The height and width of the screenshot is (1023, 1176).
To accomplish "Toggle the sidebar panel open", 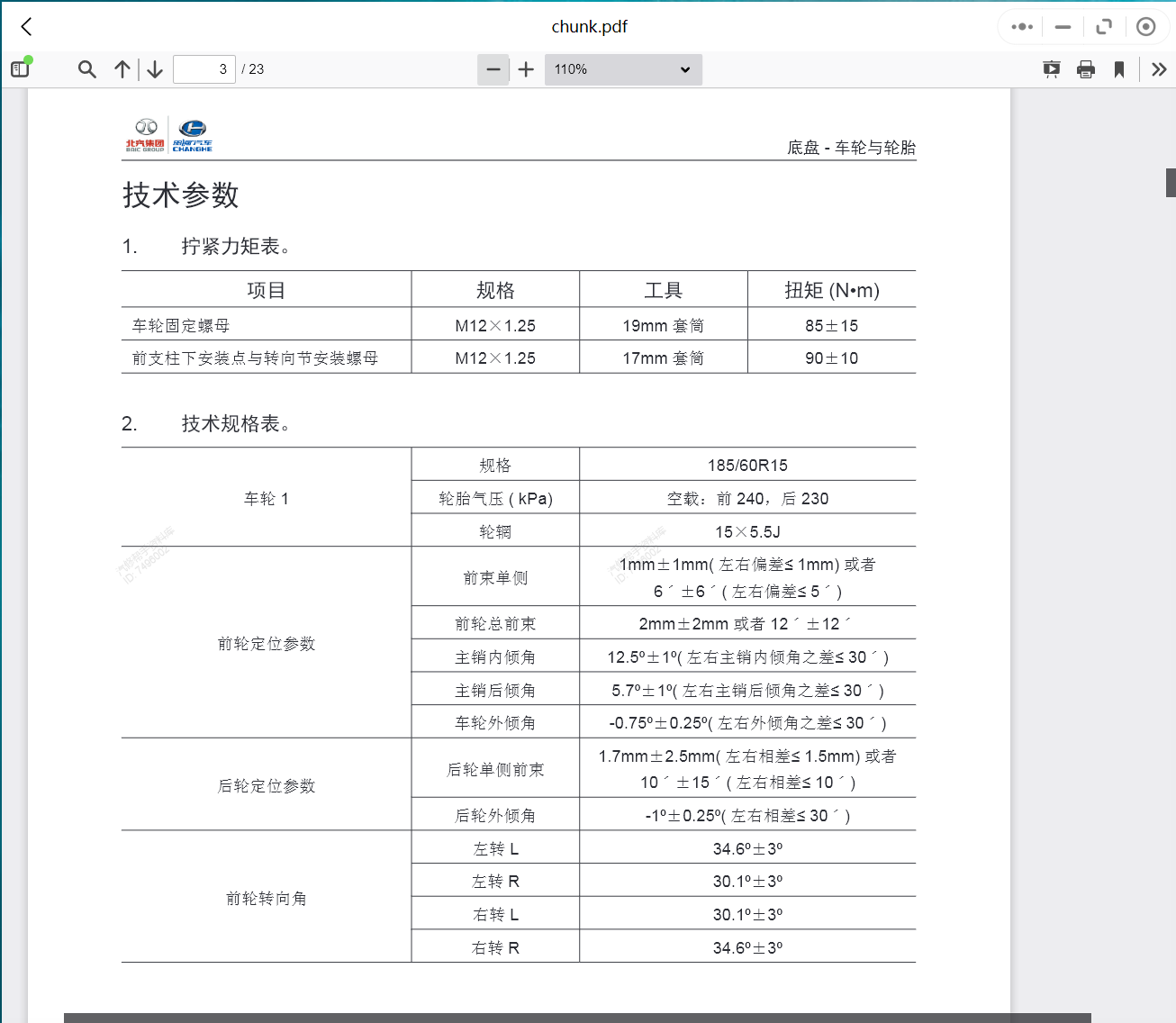I will click(20, 68).
